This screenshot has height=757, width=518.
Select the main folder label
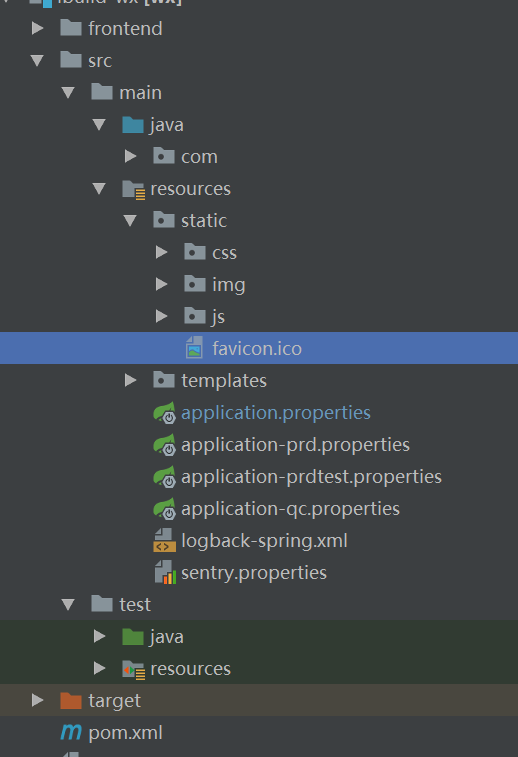point(140,93)
